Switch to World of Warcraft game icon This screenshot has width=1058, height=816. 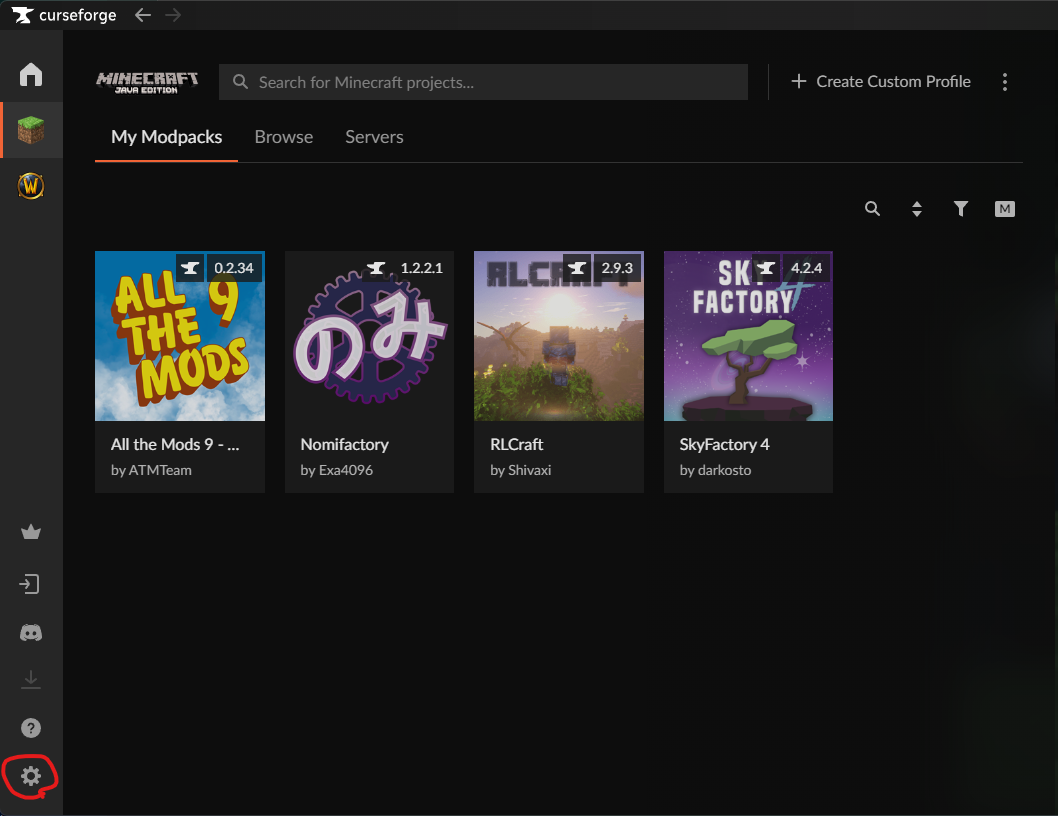tap(31, 186)
